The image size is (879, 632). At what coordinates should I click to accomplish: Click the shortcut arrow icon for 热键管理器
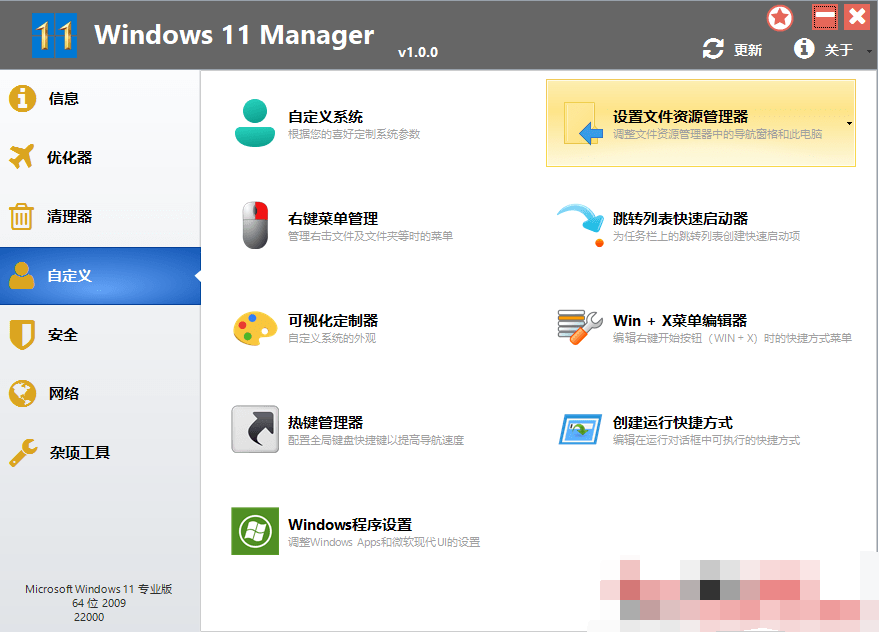pyautogui.click(x=255, y=429)
